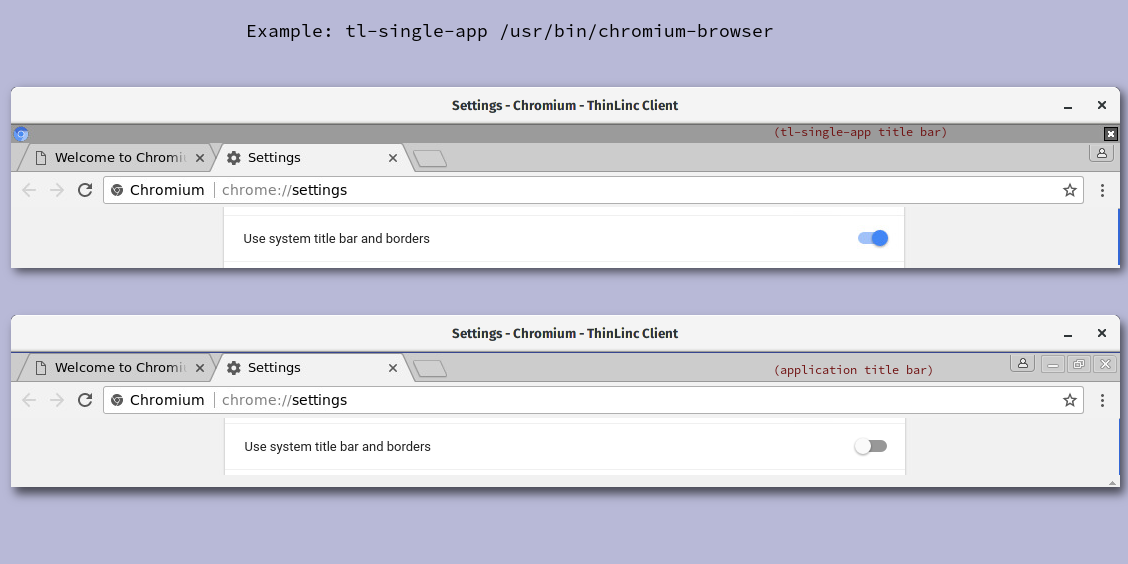Open the profile button in upper Chromium window
The height and width of the screenshot is (564, 1128).
(x=1101, y=153)
